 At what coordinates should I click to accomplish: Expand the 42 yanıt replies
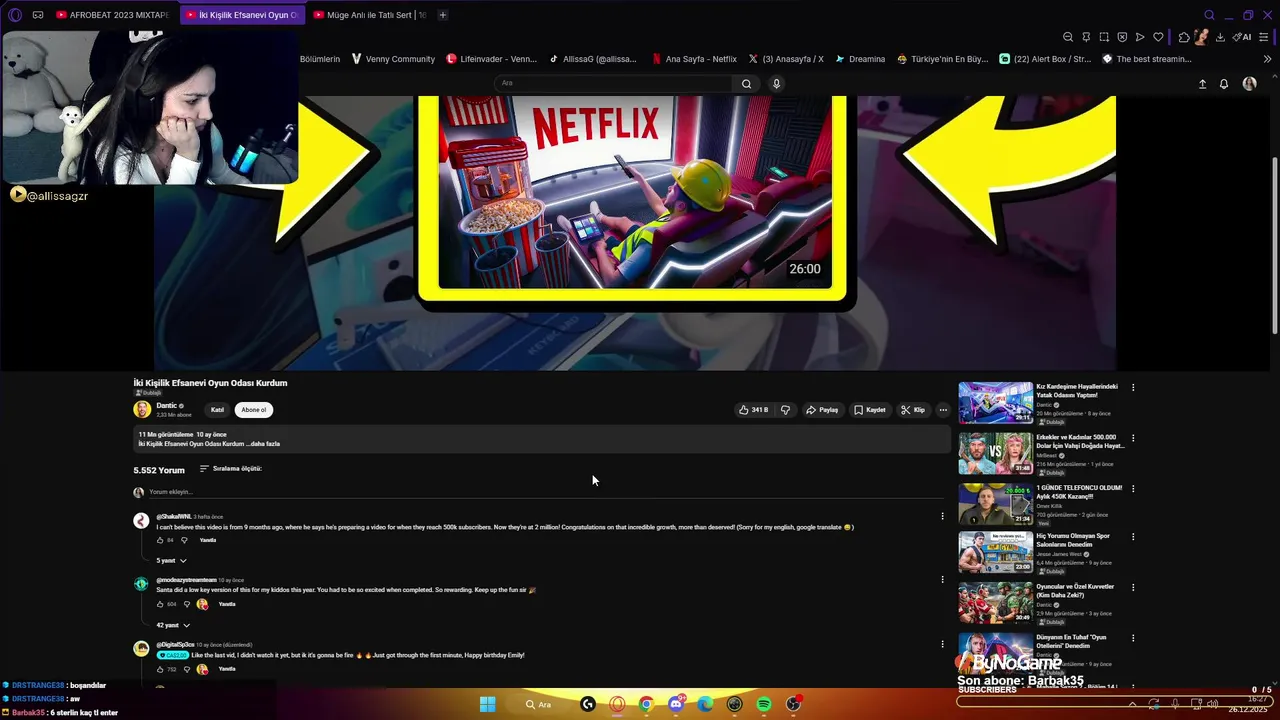(173, 625)
